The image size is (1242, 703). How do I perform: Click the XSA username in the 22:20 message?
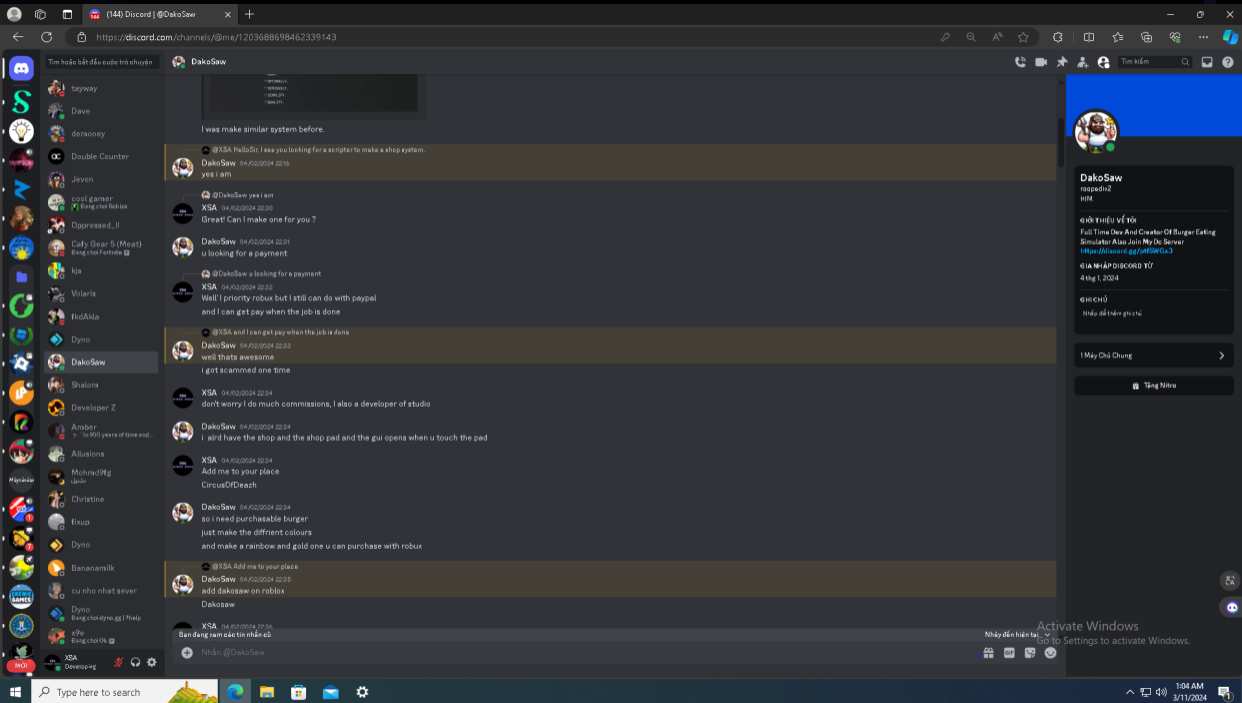click(209, 208)
